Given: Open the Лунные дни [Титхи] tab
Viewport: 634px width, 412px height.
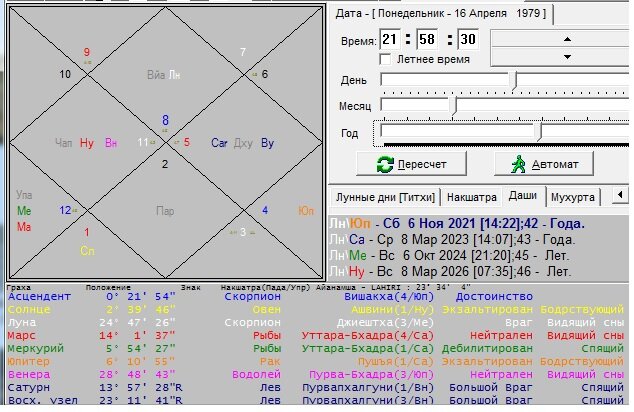Looking at the screenshot, I should 385,197.
